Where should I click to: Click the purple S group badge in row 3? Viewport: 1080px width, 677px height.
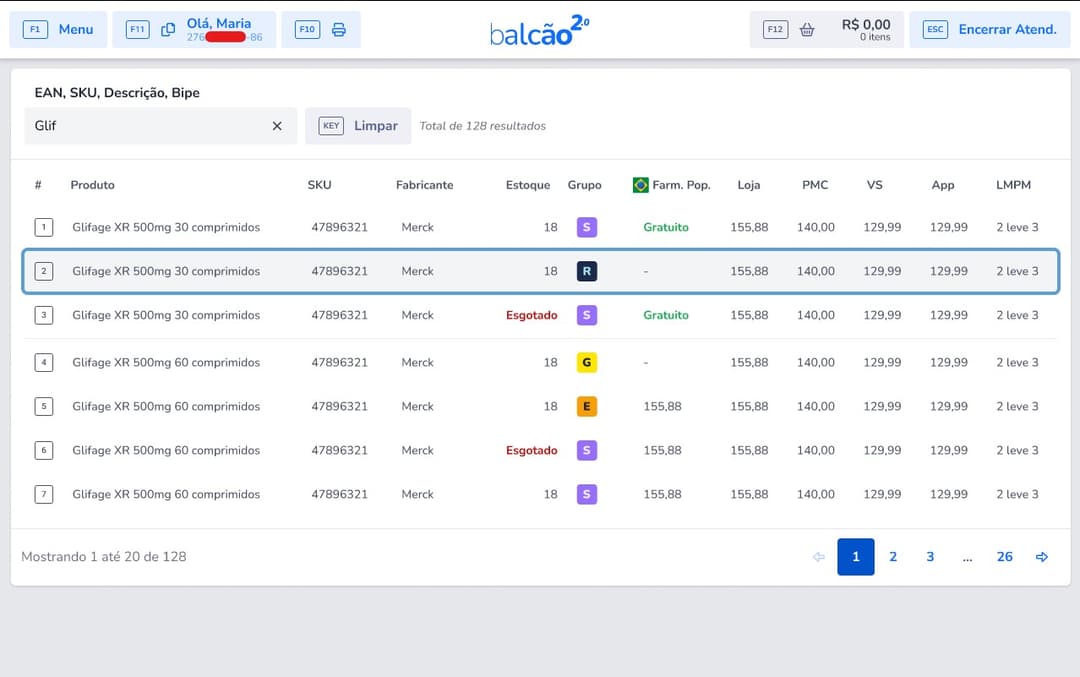(587, 315)
